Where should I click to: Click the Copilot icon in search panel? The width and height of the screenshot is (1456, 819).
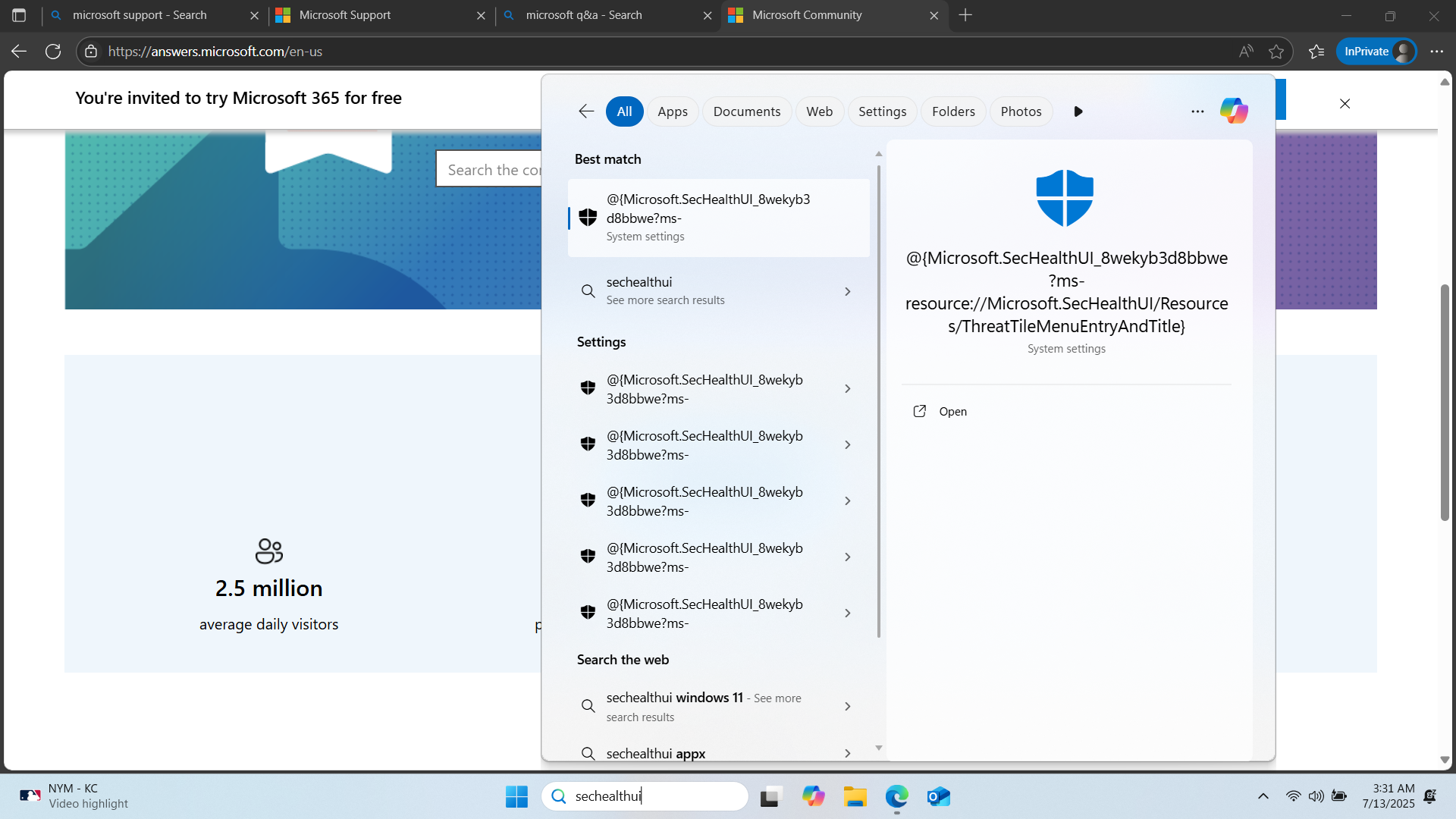click(x=1234, y=111)
